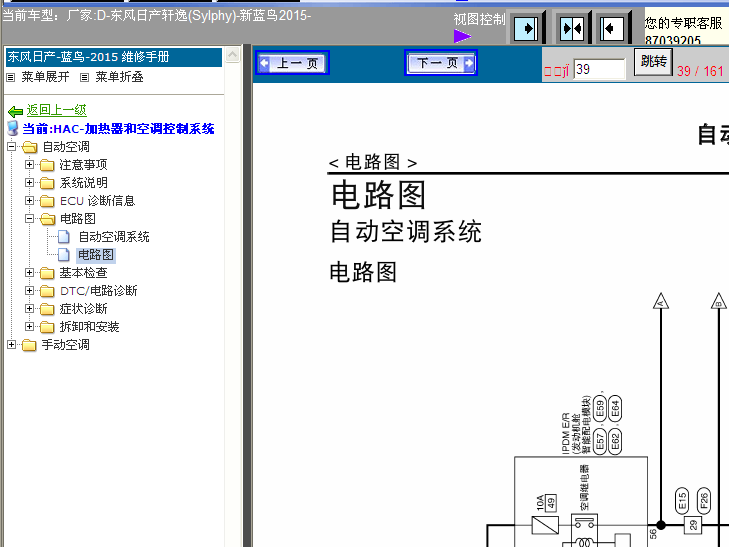This screenshot has width=729, height=547.
Task: Expand the 注意事项 folder
Action: coord(29,165)
